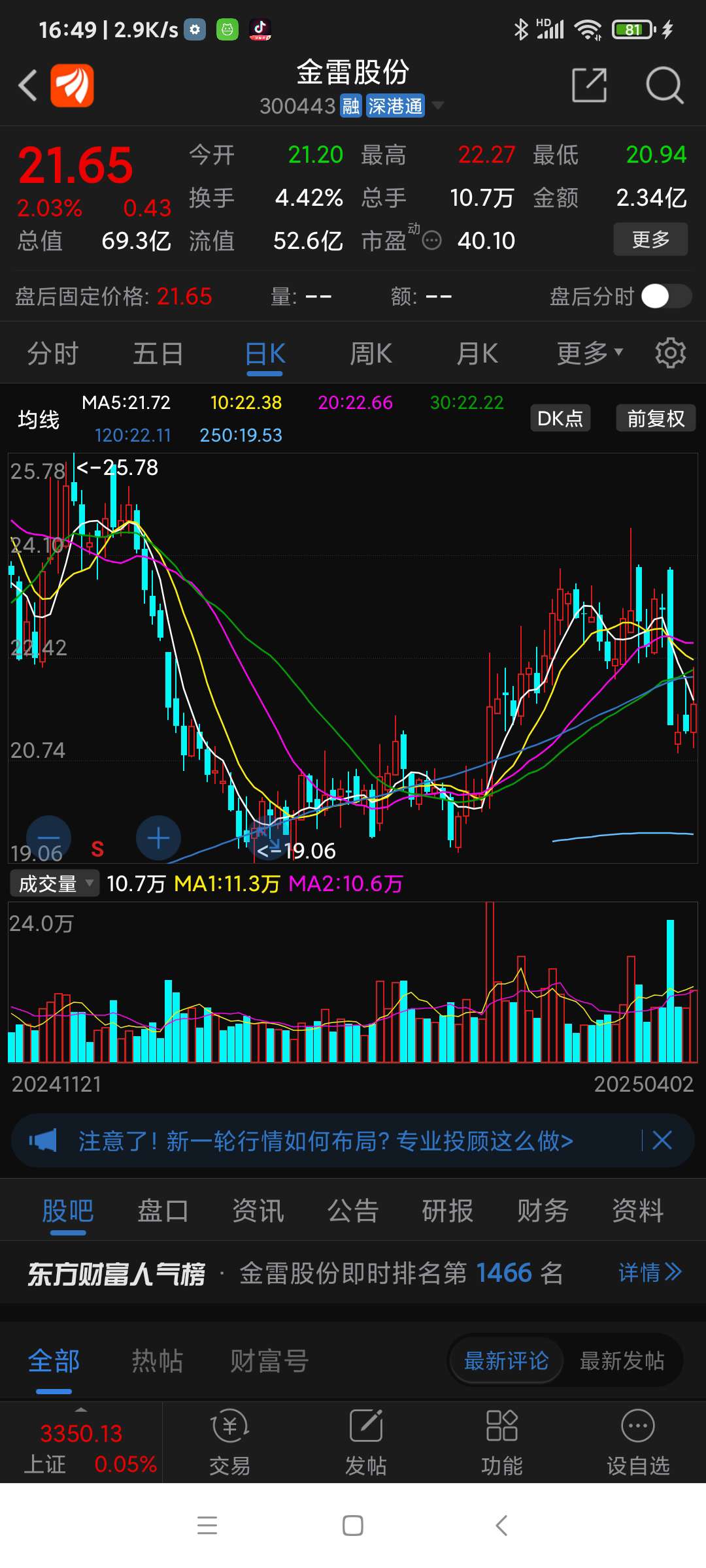The width and height of the screenshot is (706, 1568).
Task: Select the 月K chart tab
Action: (477, 353)
